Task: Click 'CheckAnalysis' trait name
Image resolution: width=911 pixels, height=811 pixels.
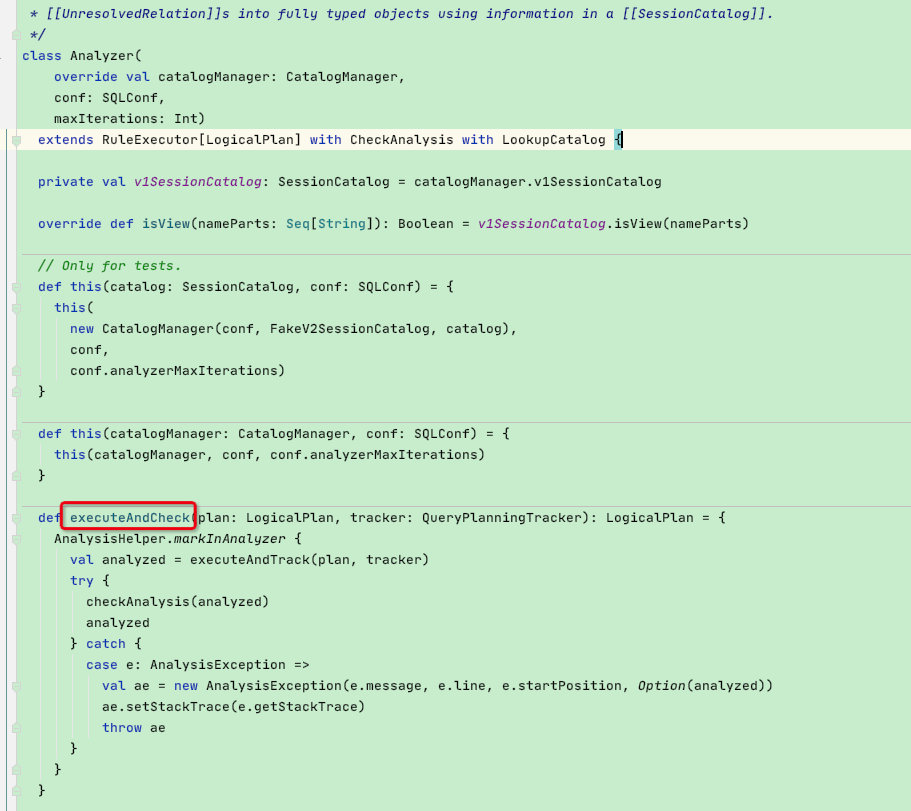Action: (401, 139)
